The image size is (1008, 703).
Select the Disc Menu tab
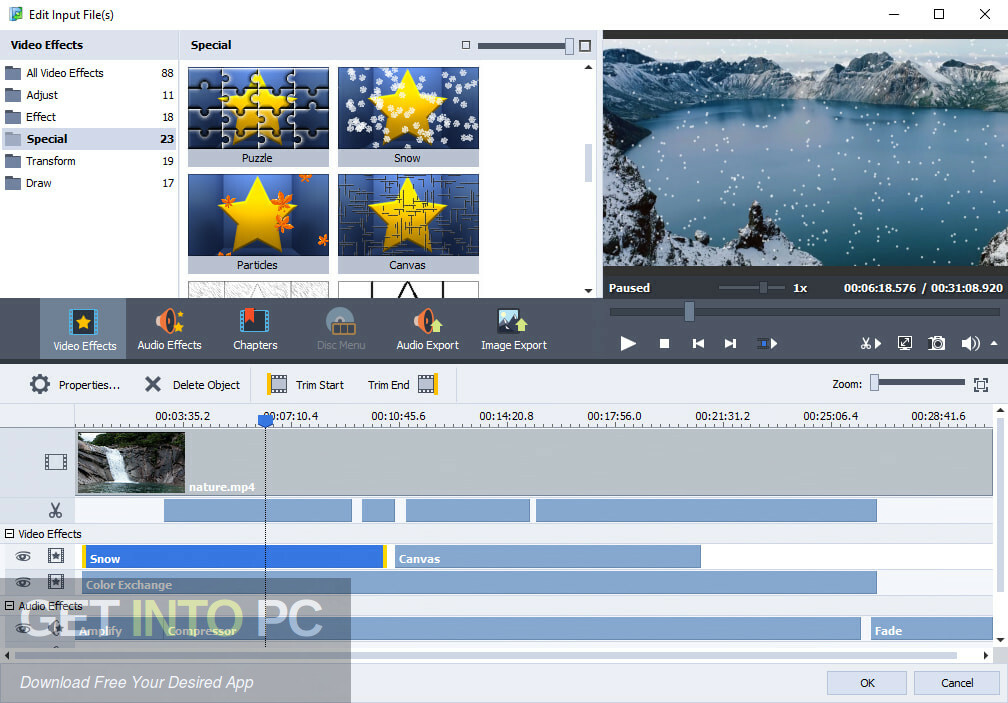coord(341,329)
